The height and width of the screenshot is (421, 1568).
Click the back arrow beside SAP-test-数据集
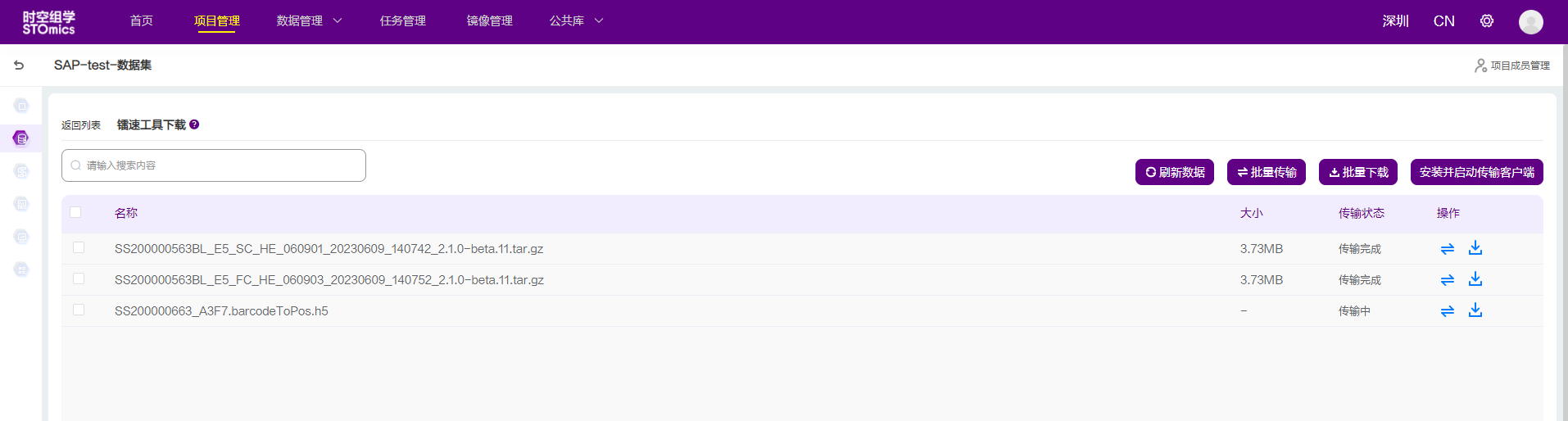[x=19, y=66]
